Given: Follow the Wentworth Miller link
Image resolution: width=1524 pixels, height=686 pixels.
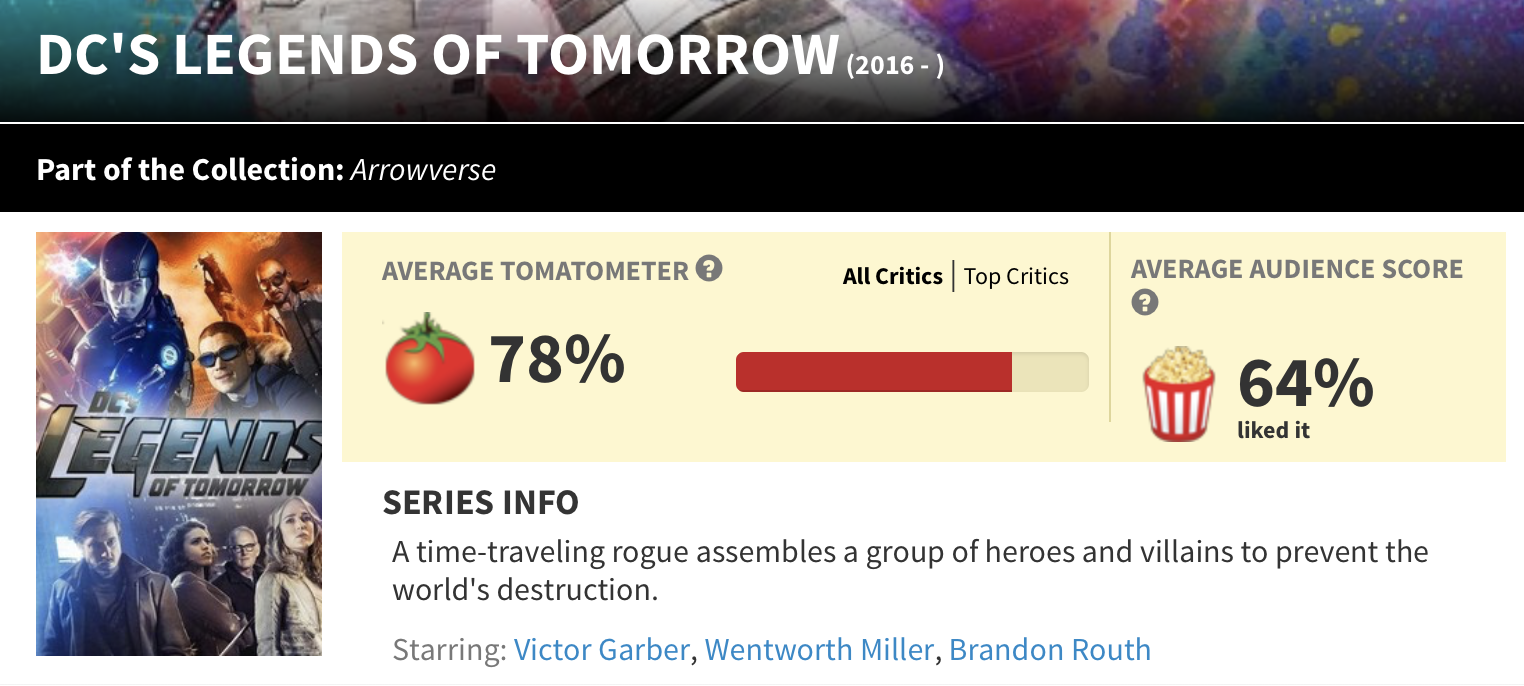Looking at the screenshot, I should click(x=819, y=650).
